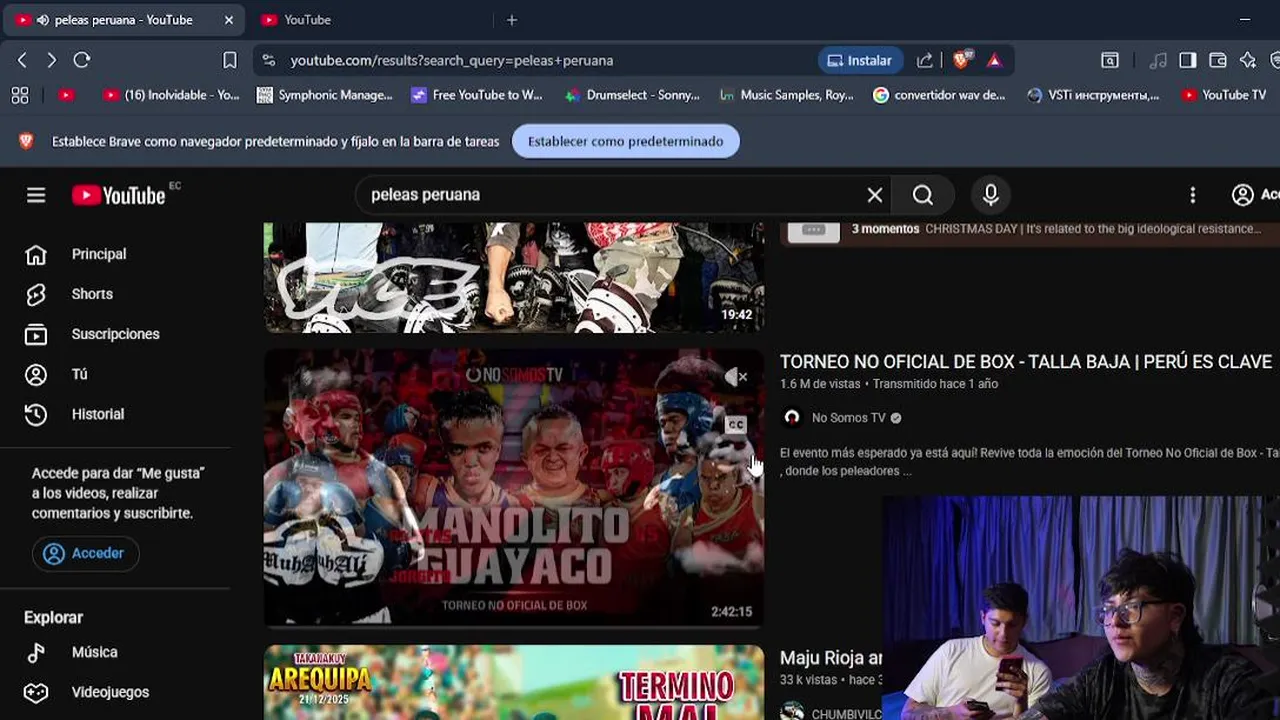Screen dimensions: 1280x720
Task: Open YouTube settings three-dot menu
Action: (x=1192, y=195)
